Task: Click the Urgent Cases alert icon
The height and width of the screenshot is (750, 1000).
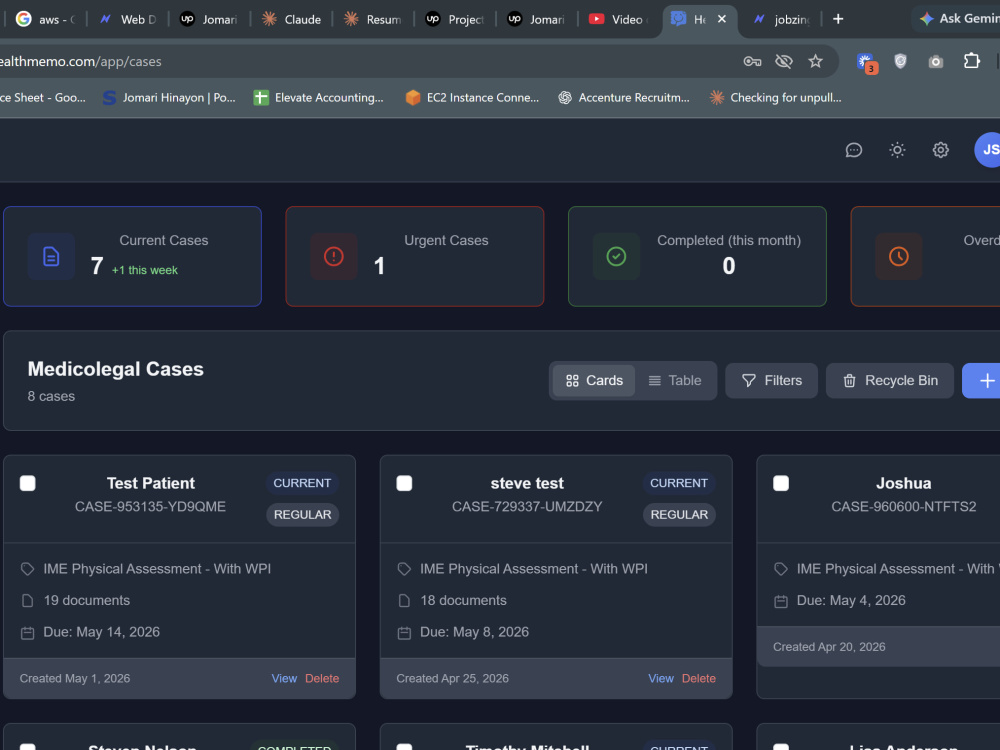Action: [334, 256]
